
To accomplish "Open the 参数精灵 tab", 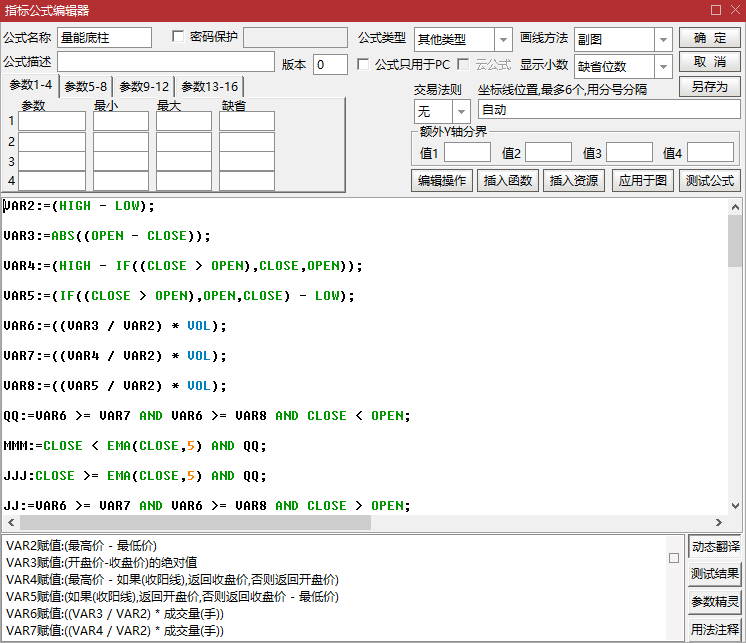I will [715, 602].
